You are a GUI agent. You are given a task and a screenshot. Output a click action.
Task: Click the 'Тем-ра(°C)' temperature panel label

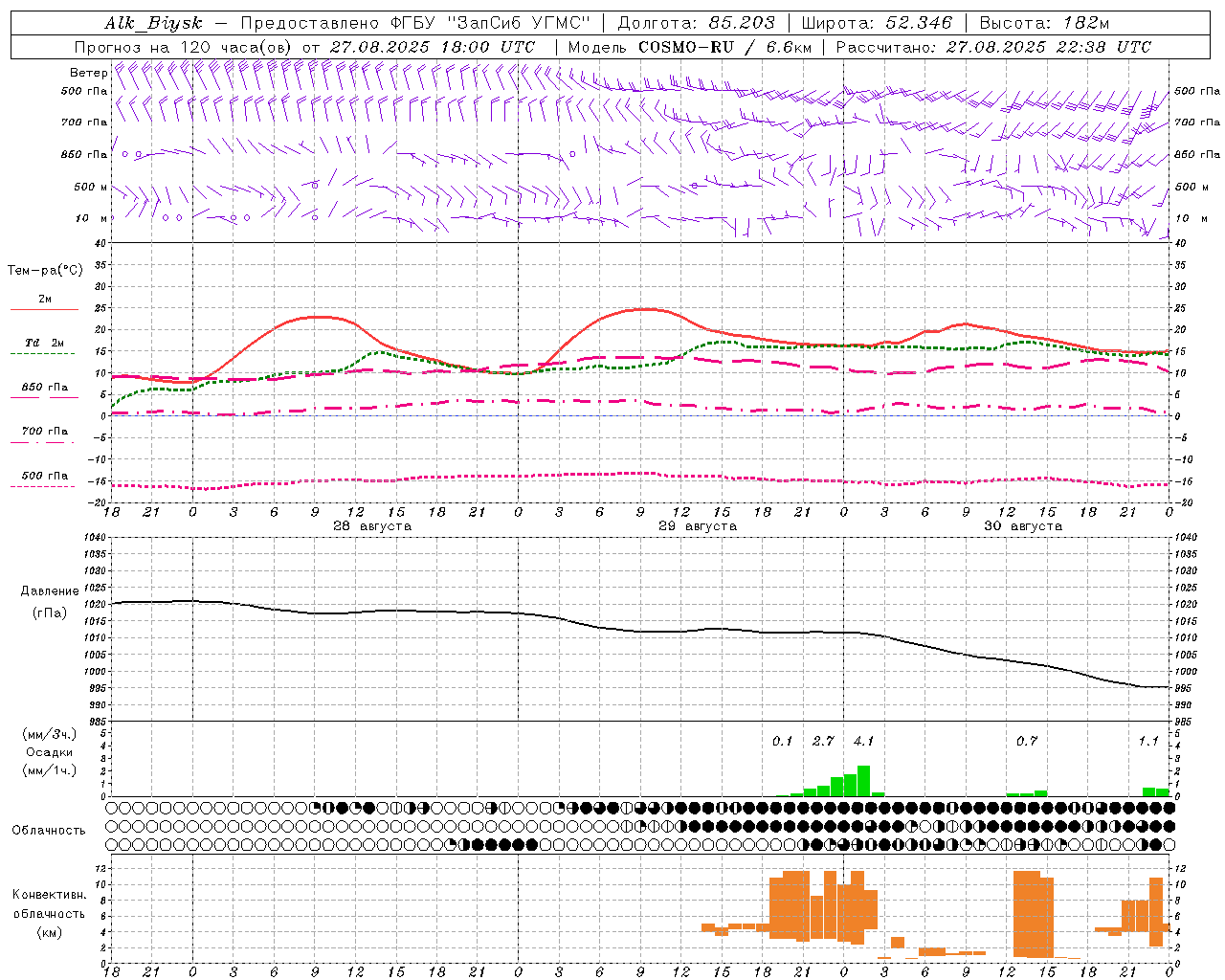45,270
